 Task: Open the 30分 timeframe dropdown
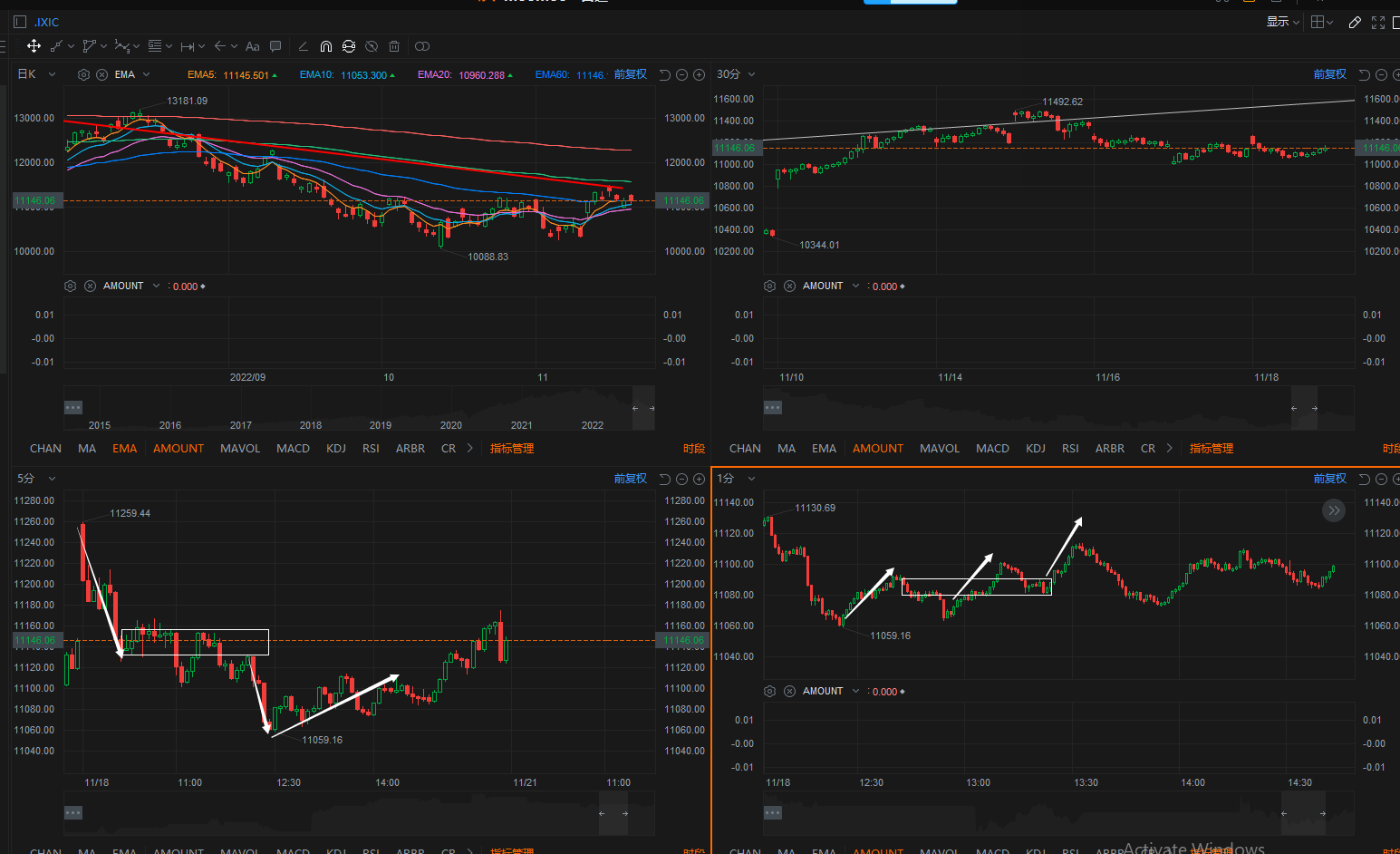(x=736, y=74)
